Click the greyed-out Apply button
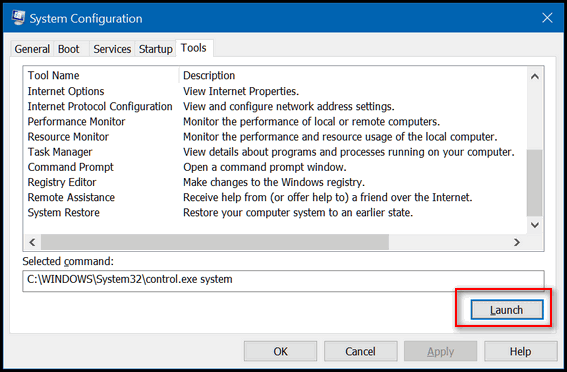 point(440,351)
